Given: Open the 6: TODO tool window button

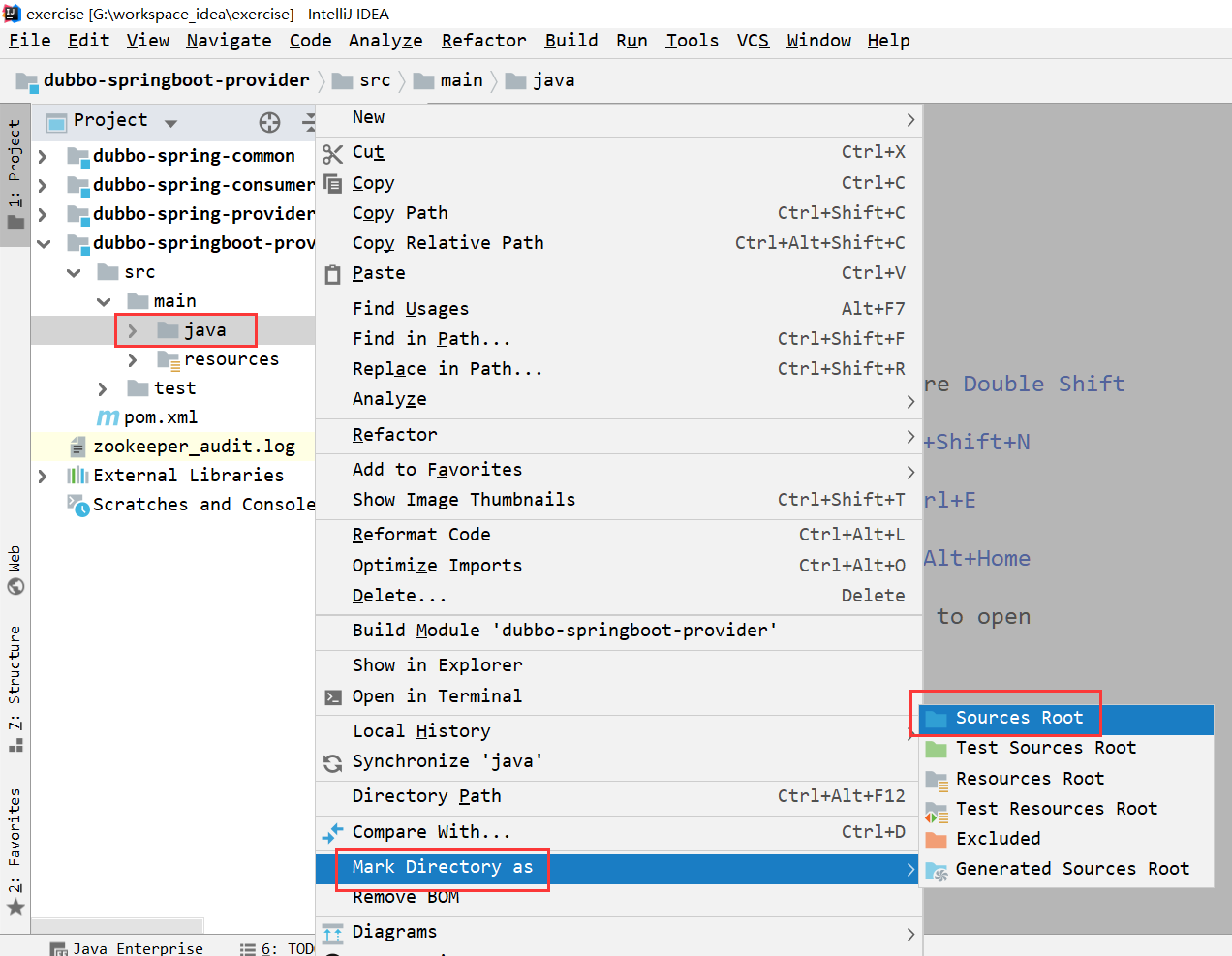Looking at the screenshot, I should 277,949.
